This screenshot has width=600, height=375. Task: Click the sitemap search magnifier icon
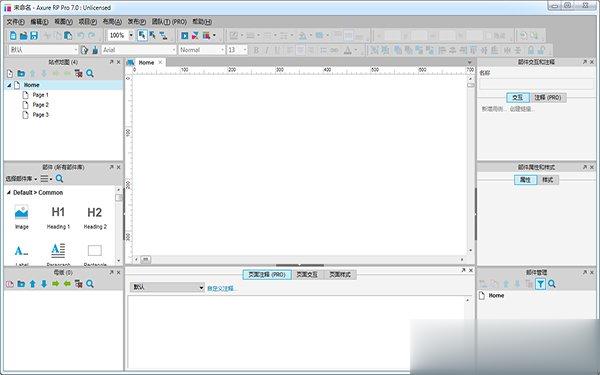click(x=90, y=73)
